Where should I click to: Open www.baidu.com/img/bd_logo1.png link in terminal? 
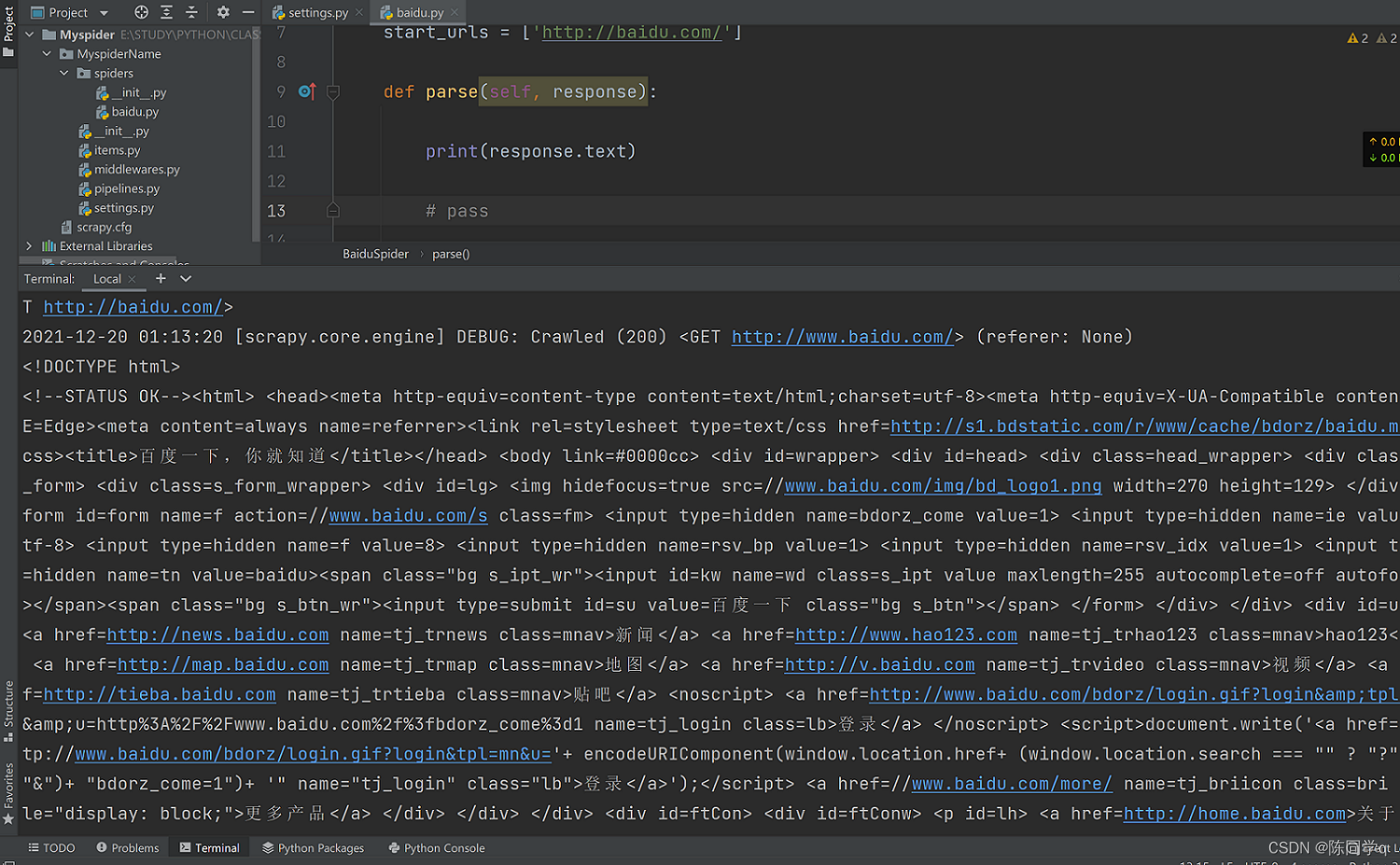[x=943, y=486]
